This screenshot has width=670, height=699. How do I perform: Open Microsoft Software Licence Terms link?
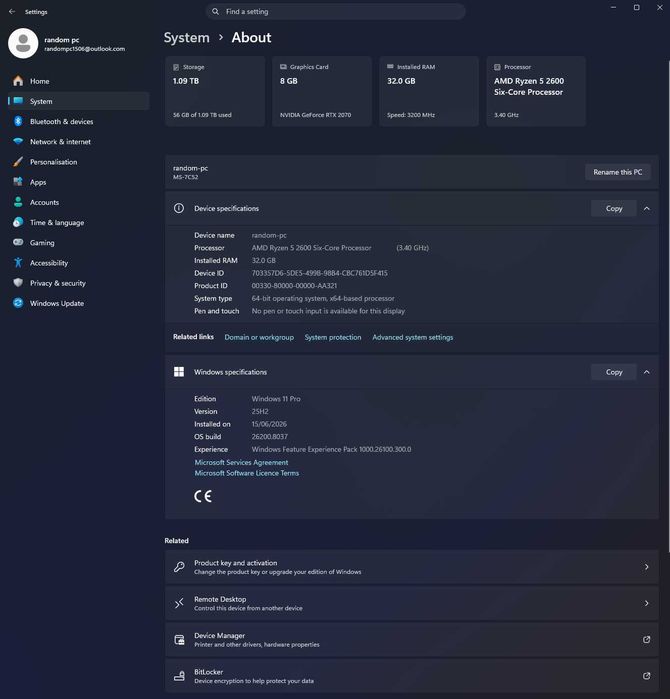click(x=247, y=473)
